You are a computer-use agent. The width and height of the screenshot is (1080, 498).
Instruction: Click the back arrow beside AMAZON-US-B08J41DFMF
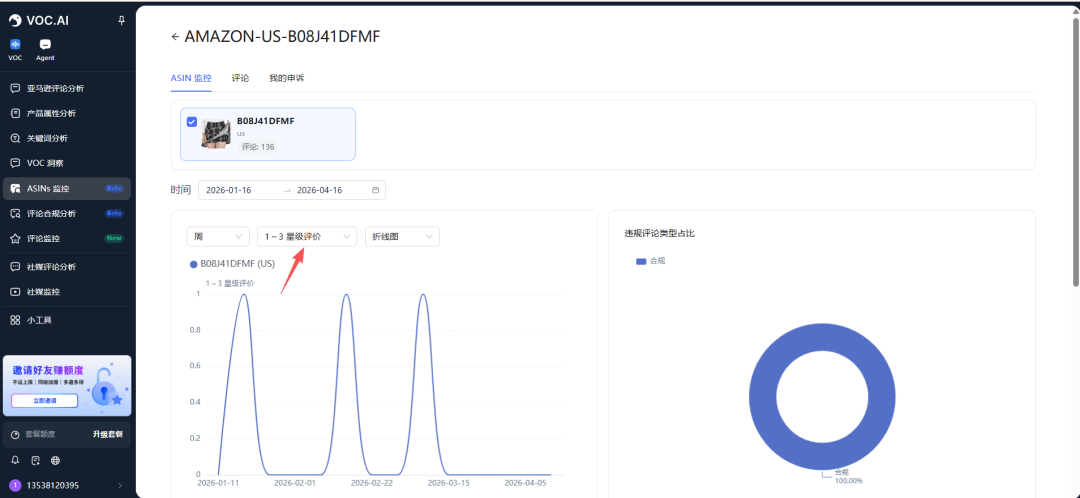click(x=176, y=36)
